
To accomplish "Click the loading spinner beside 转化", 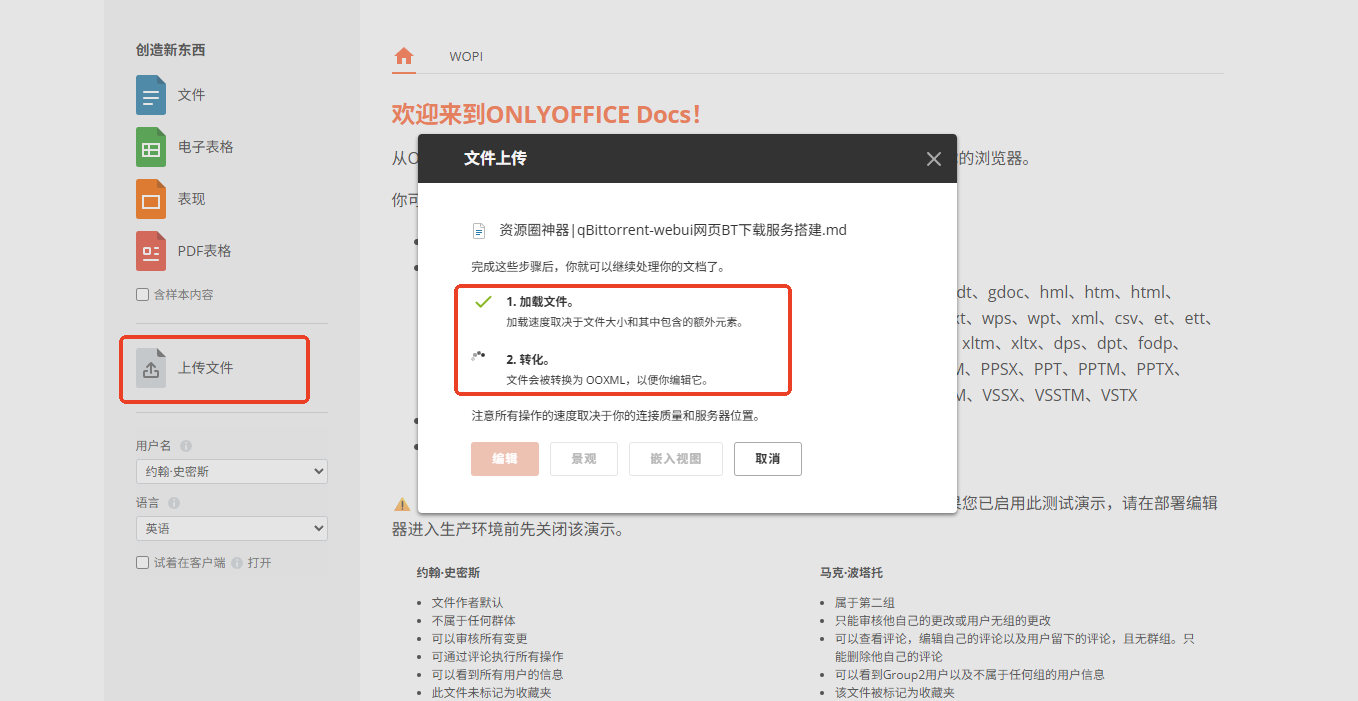I will (x=479, y=355).
